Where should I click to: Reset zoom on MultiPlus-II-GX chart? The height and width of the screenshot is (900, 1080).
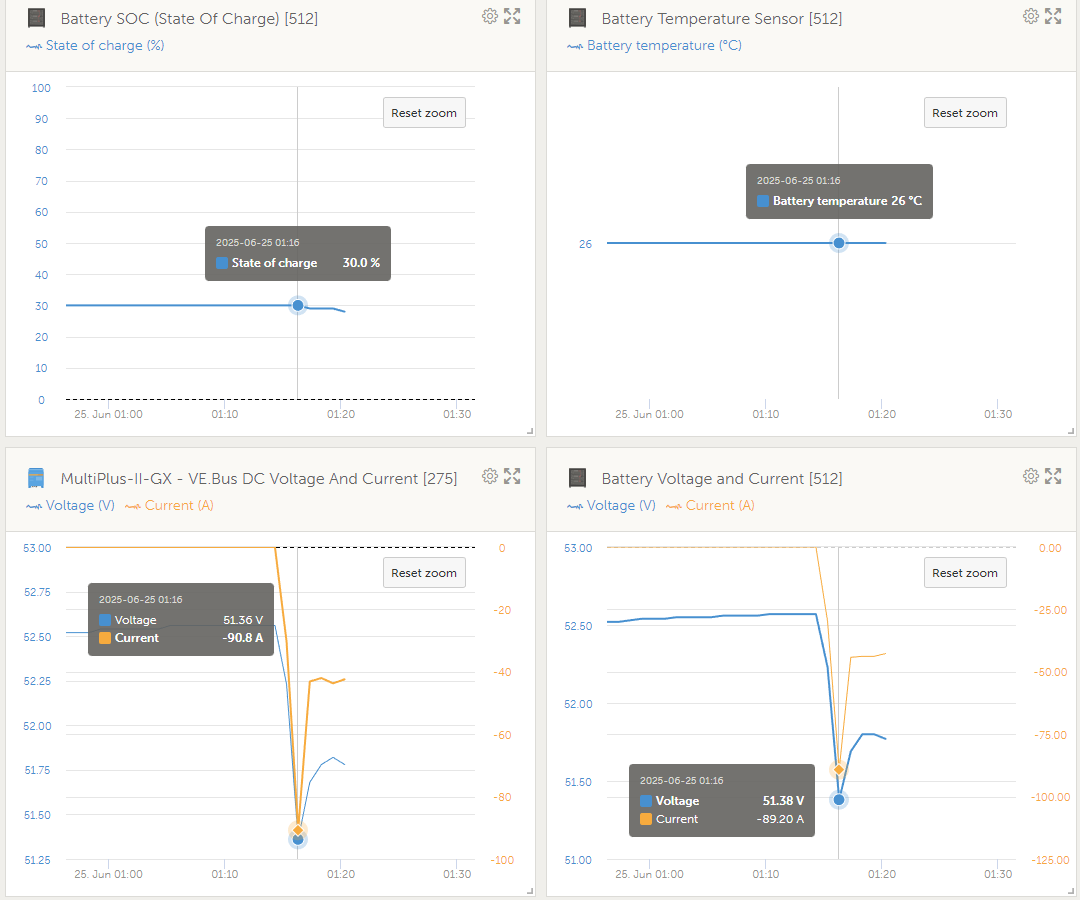[424, 573]
